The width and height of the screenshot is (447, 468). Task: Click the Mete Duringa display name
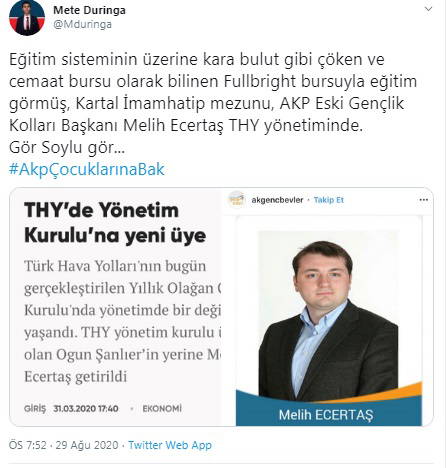[x=89, y=10]
